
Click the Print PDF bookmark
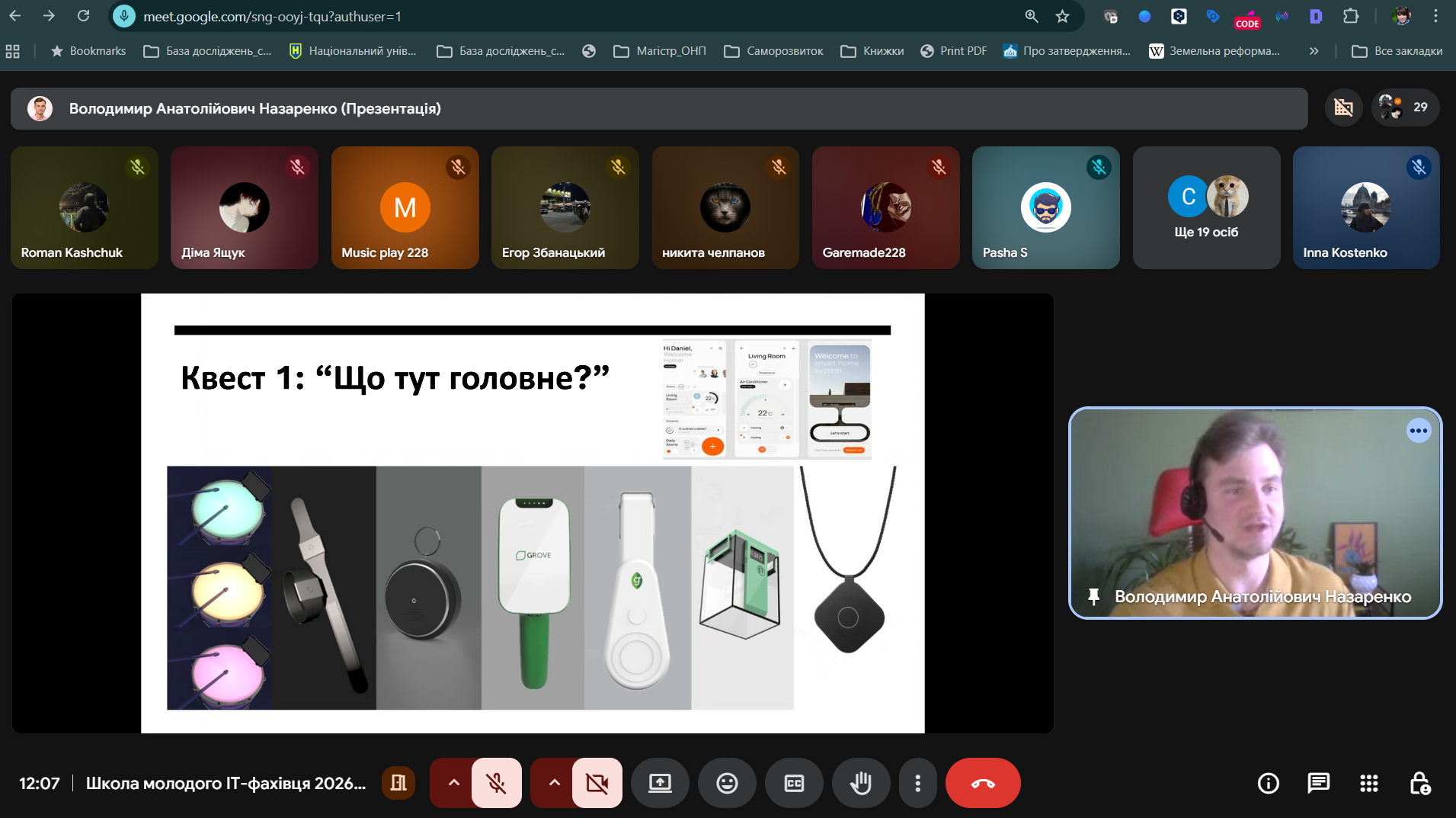954,51
